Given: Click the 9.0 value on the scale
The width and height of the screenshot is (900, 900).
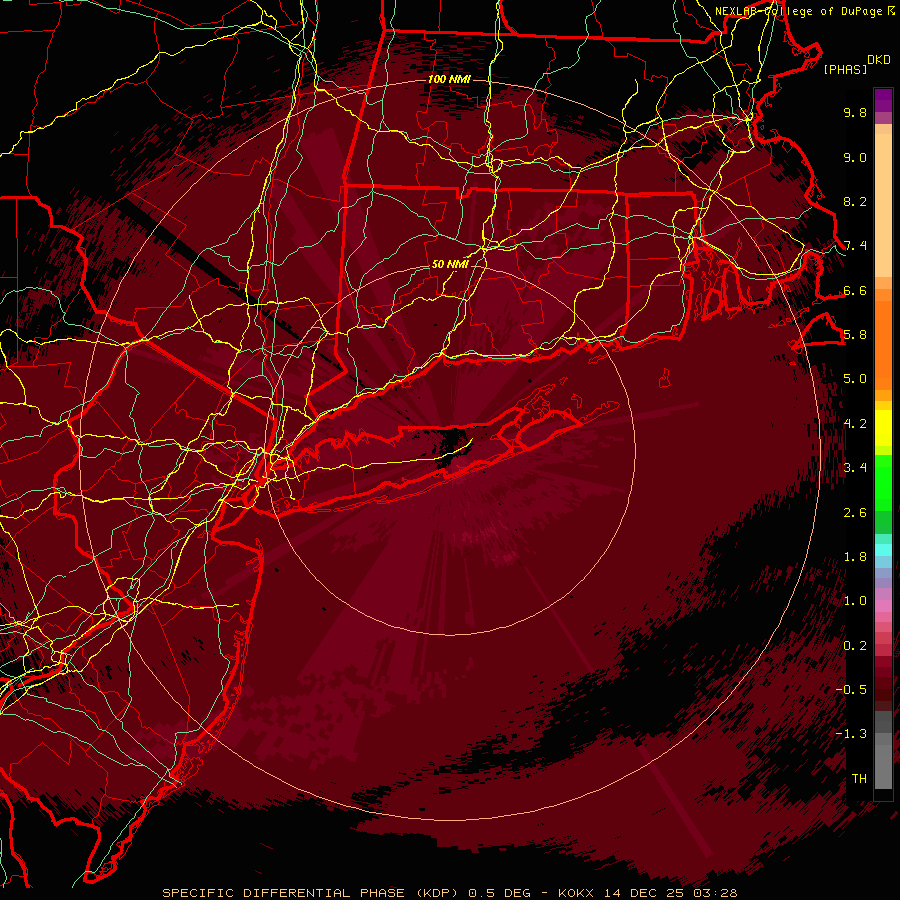Looking at the screenshot, I should tap(855, 157).
